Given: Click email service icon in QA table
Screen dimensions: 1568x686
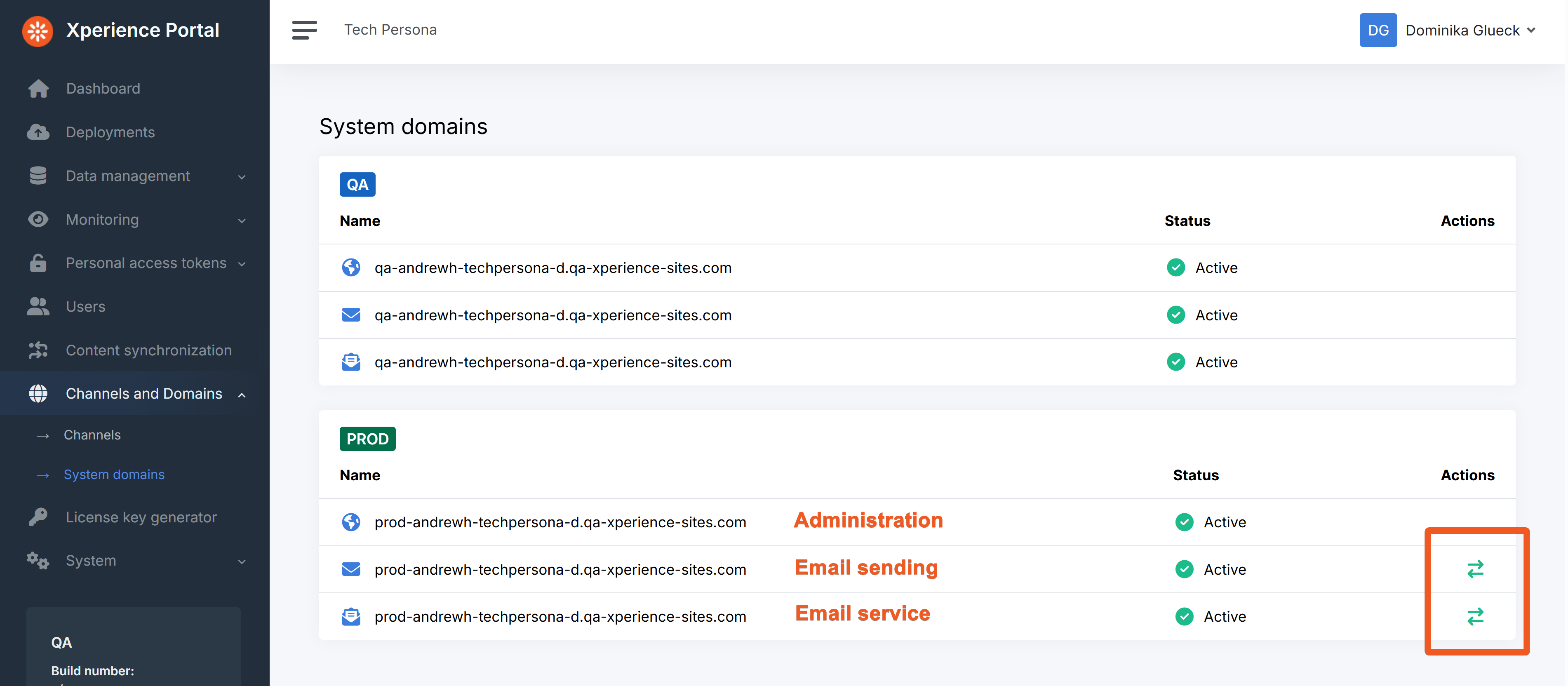Looking at the screenshot, I should (x=350, y=362).
